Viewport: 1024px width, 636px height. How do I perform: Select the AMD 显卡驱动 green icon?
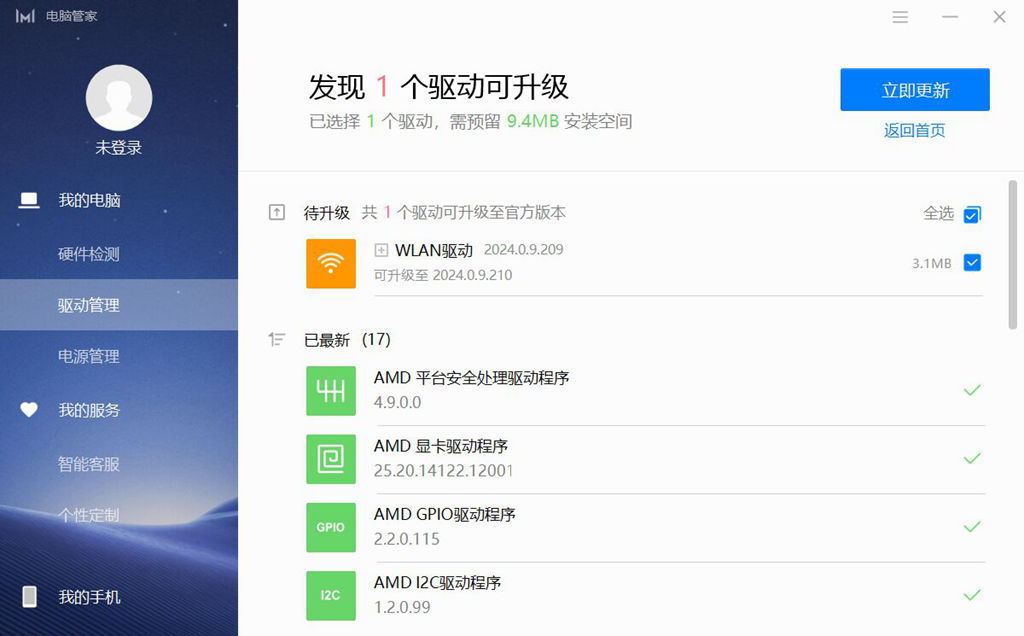coord(331,459)
